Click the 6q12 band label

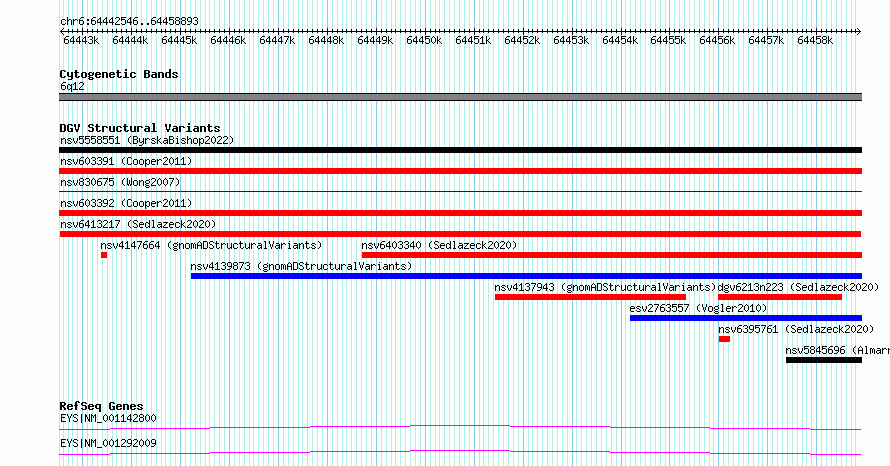coord(72,86)
